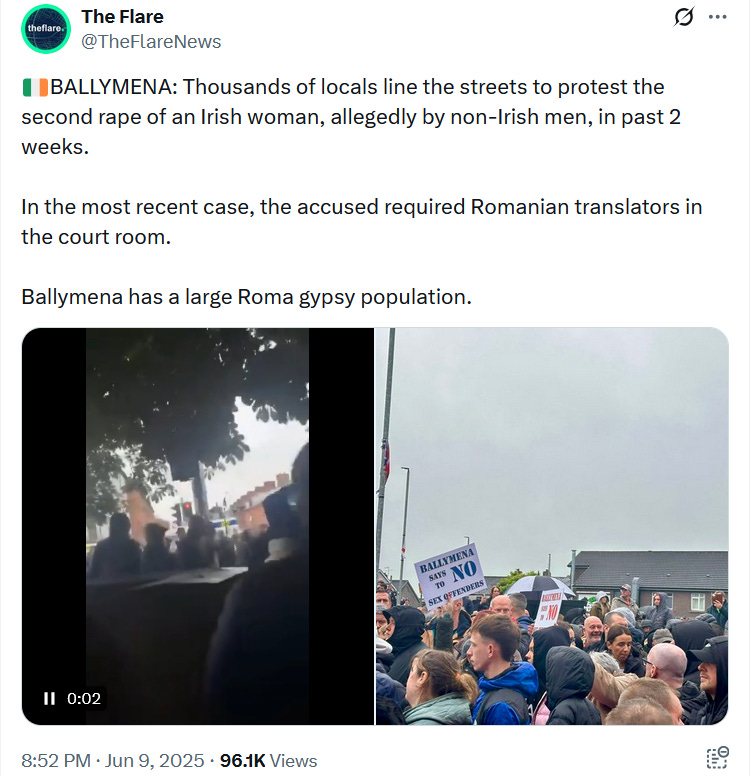Open The Flare display name link

point(122,17)
